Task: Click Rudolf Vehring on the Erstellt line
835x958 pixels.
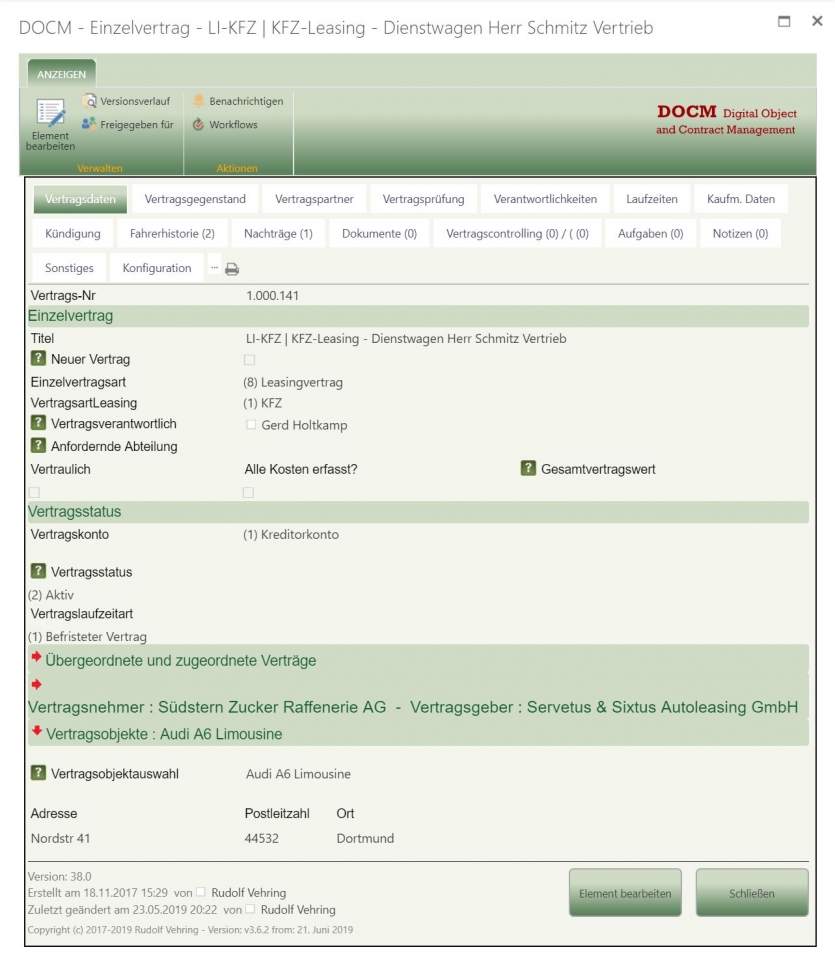Action: point(249,893)
